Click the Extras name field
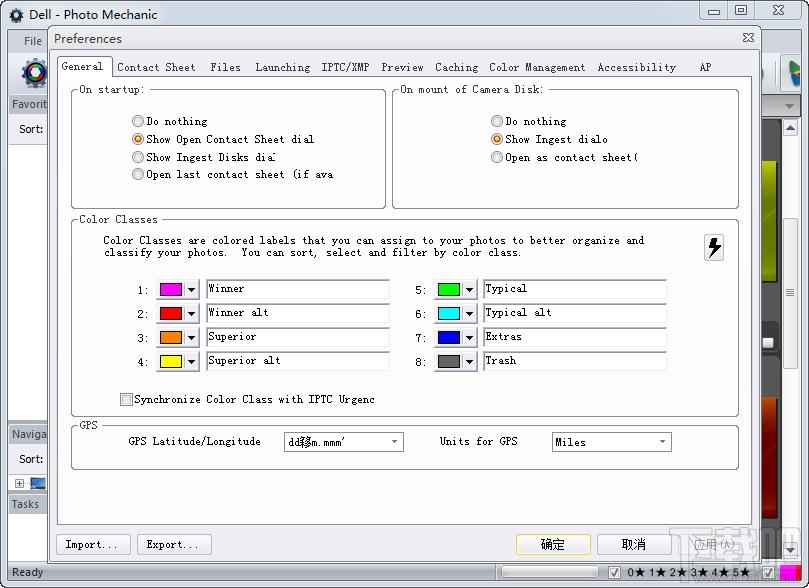This screenshot has height=588, width=809. point(575,337)
